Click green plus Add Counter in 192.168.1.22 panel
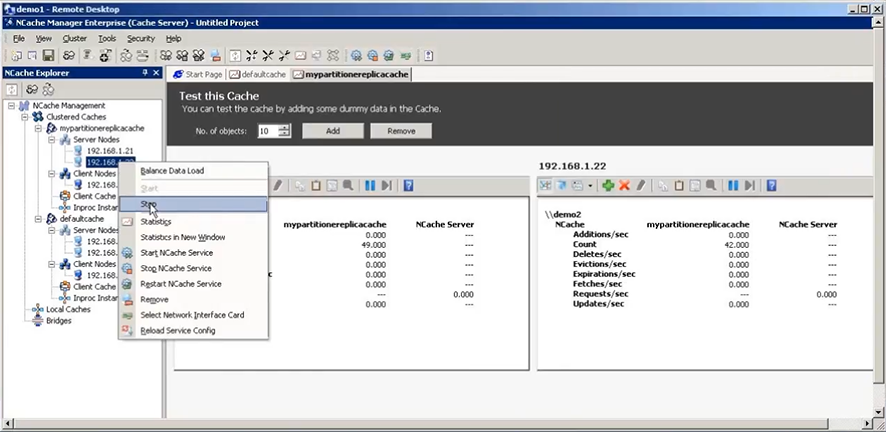Image resolution: width=886 pixels, height=432 pixels. pyautogui.click(x=608, y=185)
